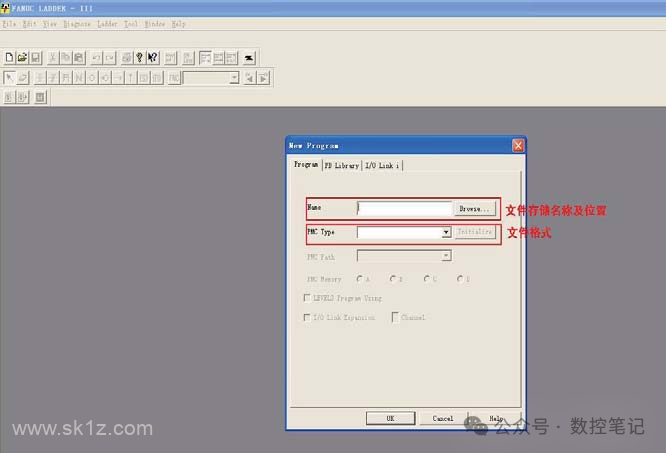Viewport: 666px width, 453px height.
Task: Click the Help button in dialog
Action: pos(495,418)
